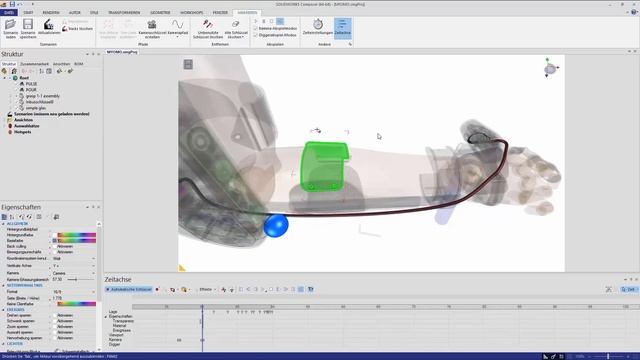Click last camera icon in timeline toolbar
Viewport: 640px width, 360px height.
pyautogui.click(x=311, y=289)
